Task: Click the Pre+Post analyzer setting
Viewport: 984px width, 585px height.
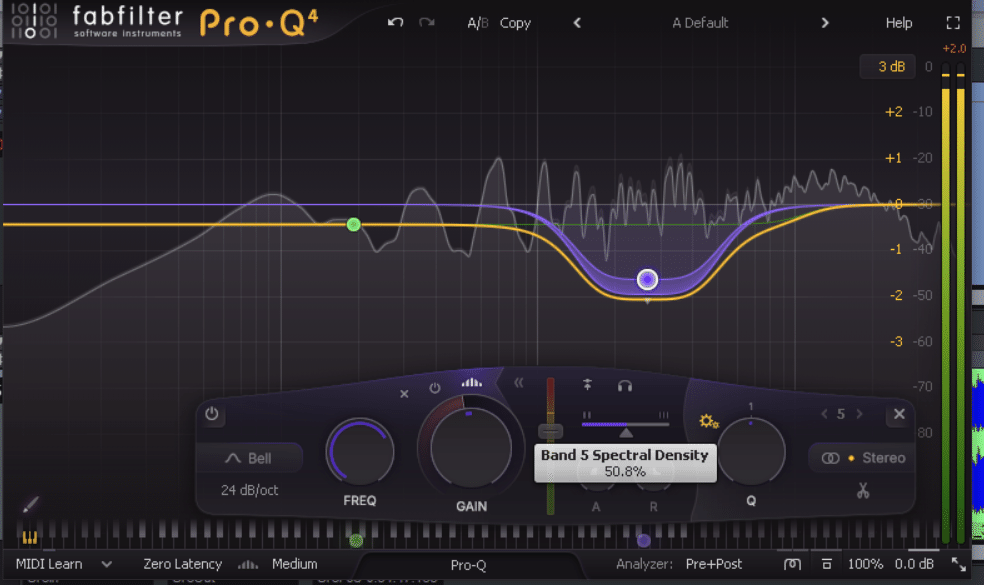Action: pyautogui.click(x=713, y=564)
